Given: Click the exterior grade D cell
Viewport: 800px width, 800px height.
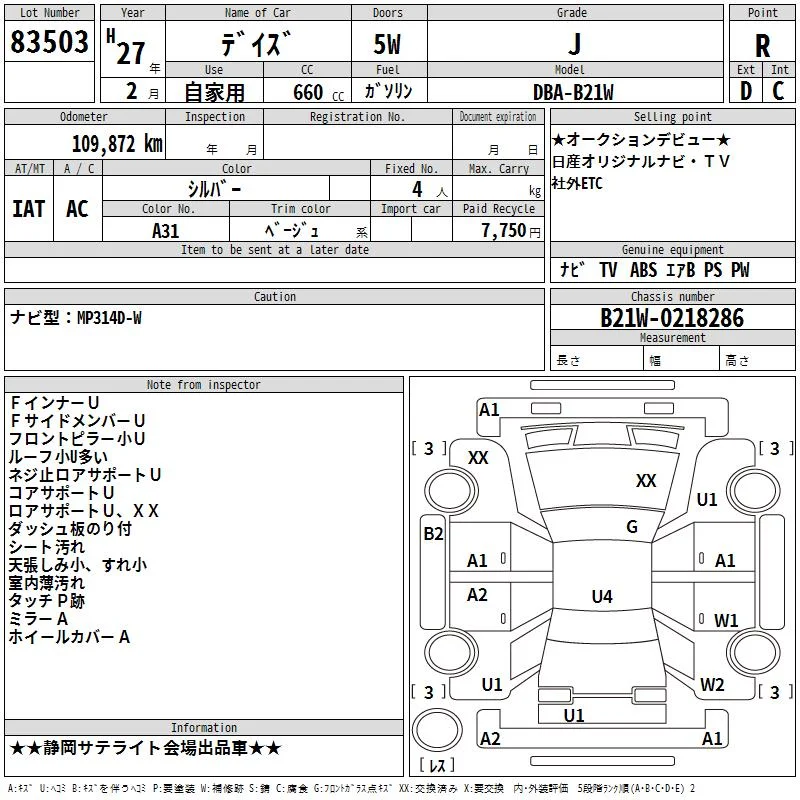Looking at the screenshot, I should tap(746, 90).
